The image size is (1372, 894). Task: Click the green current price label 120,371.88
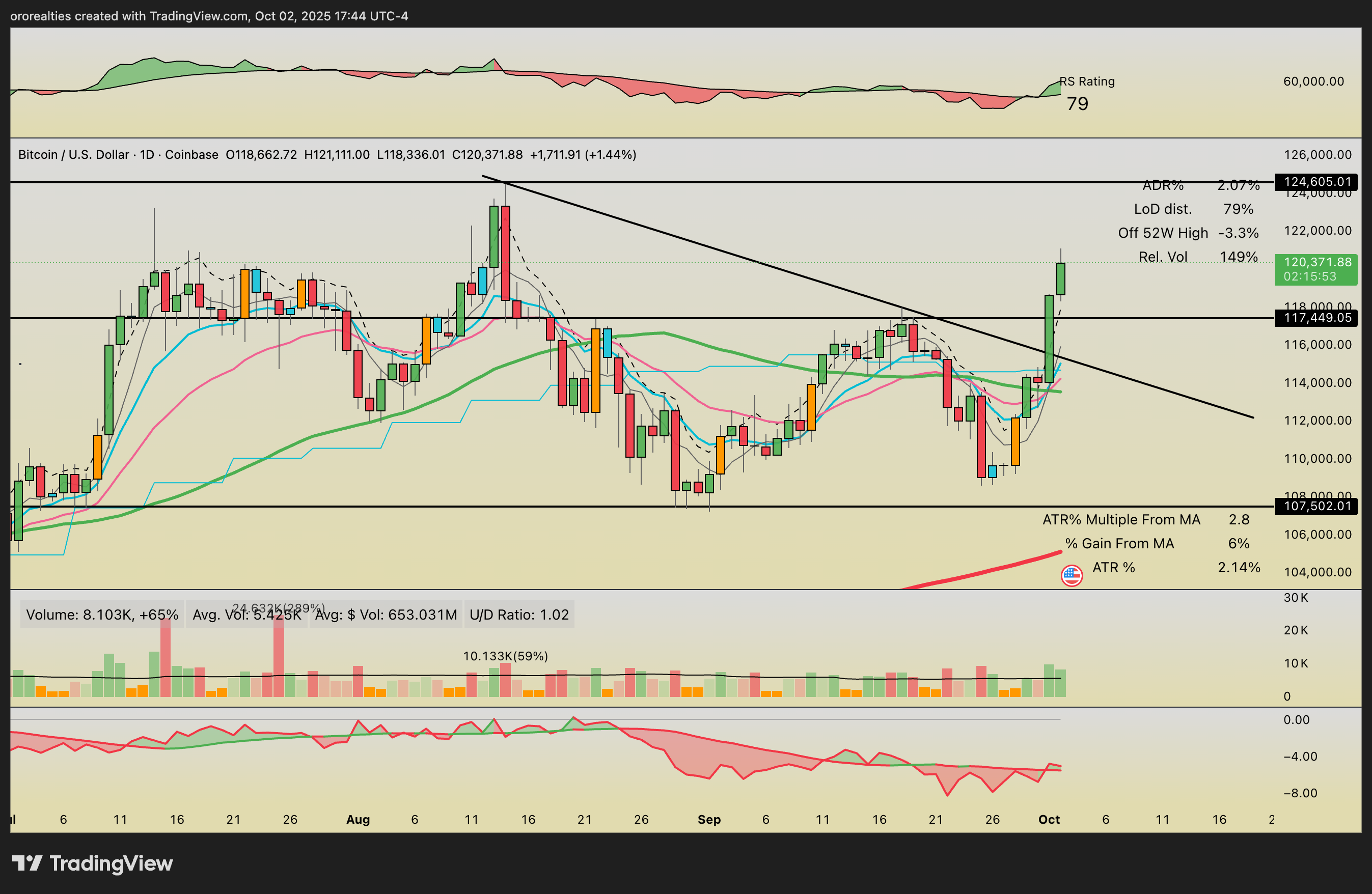(x=1316, y=269)
